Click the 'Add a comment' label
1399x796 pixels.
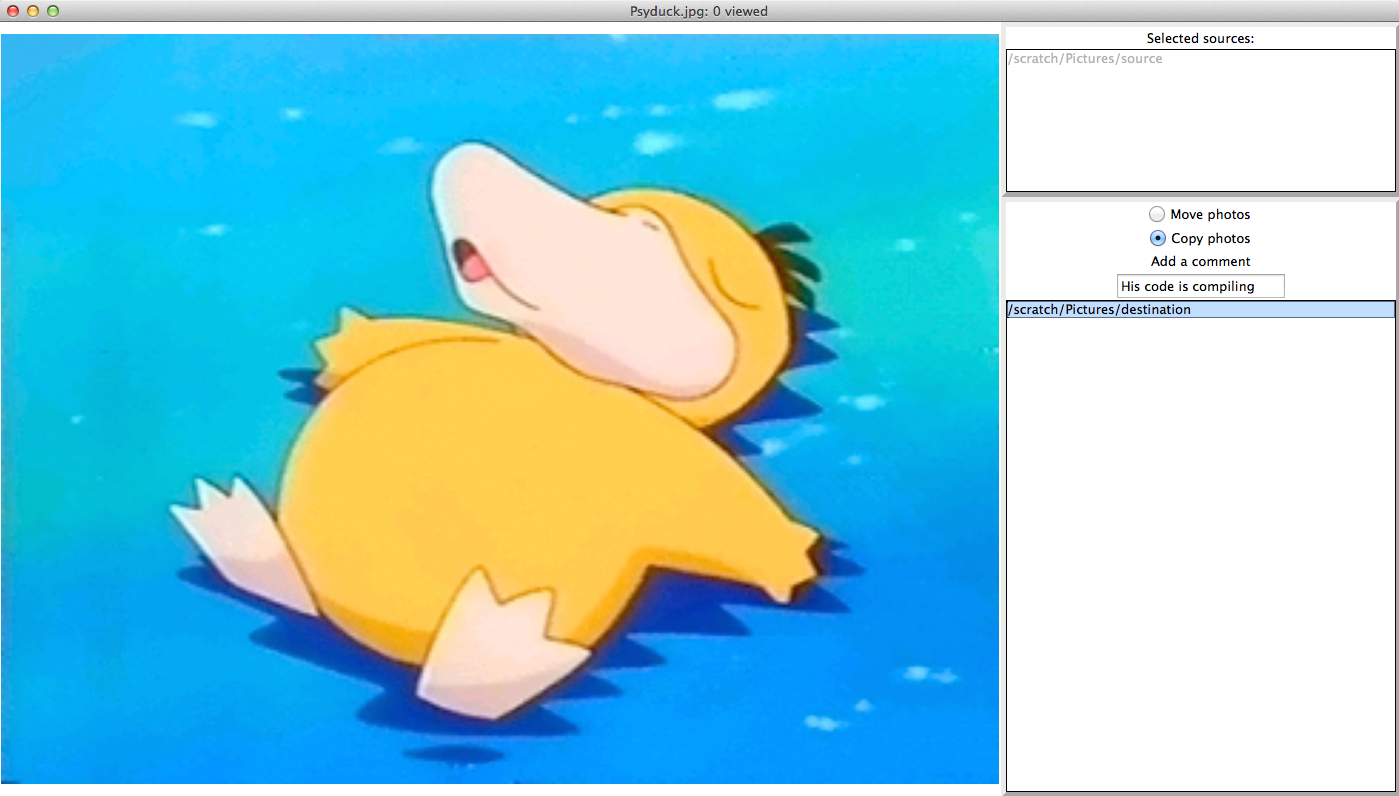click(x=1200, y=261)
